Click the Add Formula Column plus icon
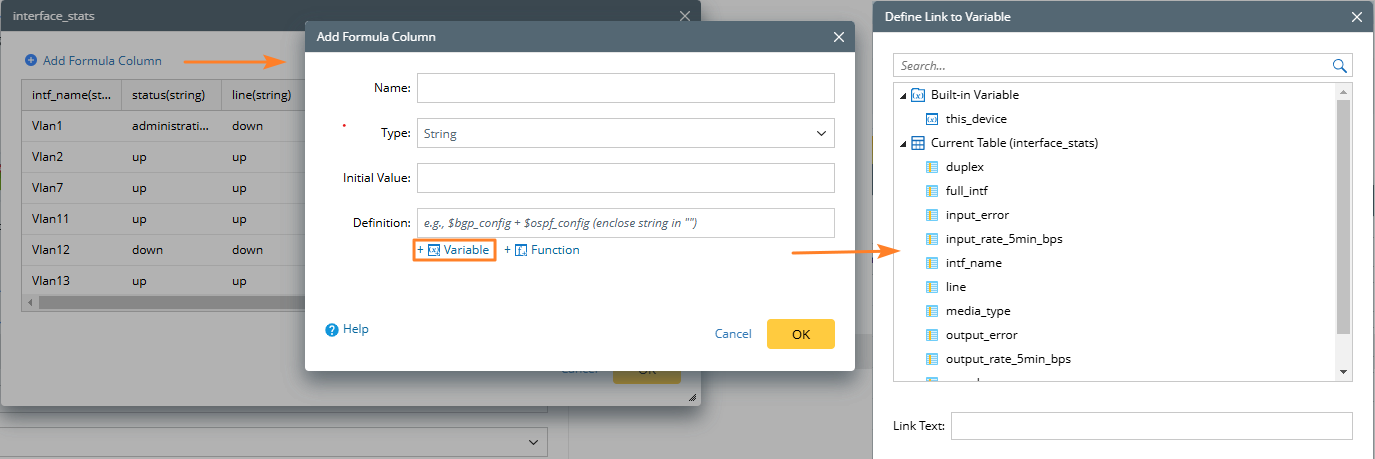Screen dimensions: 1375x459 (31, 61)
